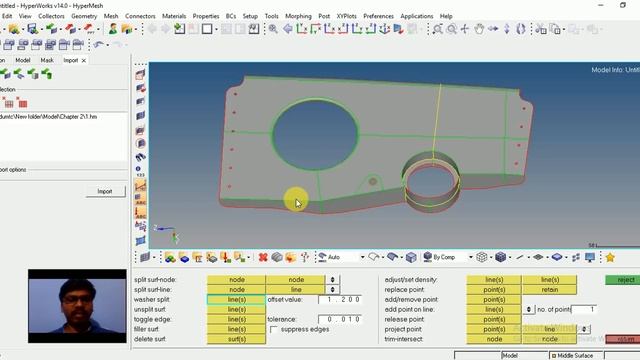Toggle the split surf-node option switch
This screenshot has width=640, height=360.
click(332, 280)
